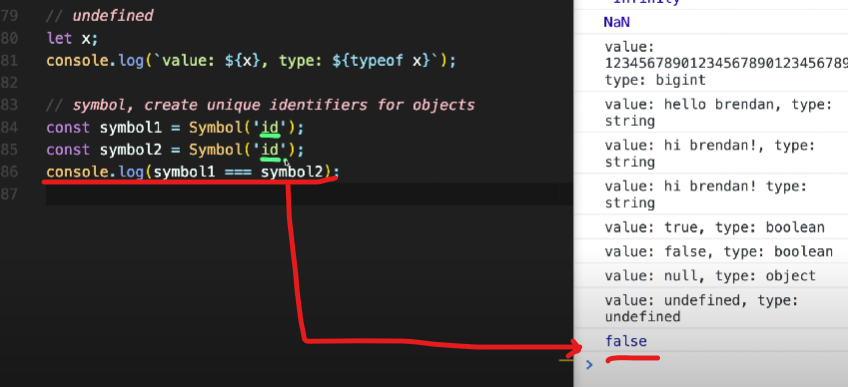The height and width of the screenshot is (387, 848).
Task: Click the console prompt chevron
Action: (x=589, y=365)
